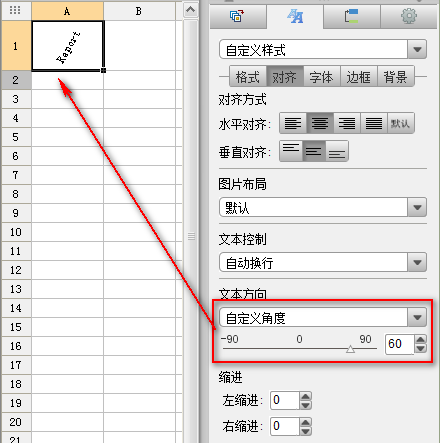Open the 自动换行 text control dropdown

click(417, 262)
